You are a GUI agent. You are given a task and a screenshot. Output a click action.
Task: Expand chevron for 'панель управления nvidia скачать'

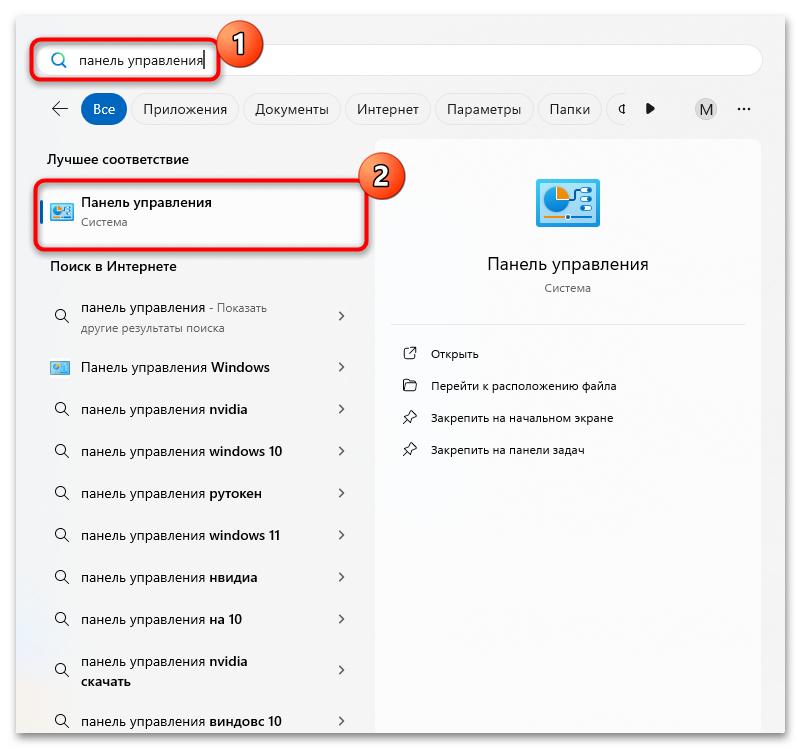click(341, 670)
